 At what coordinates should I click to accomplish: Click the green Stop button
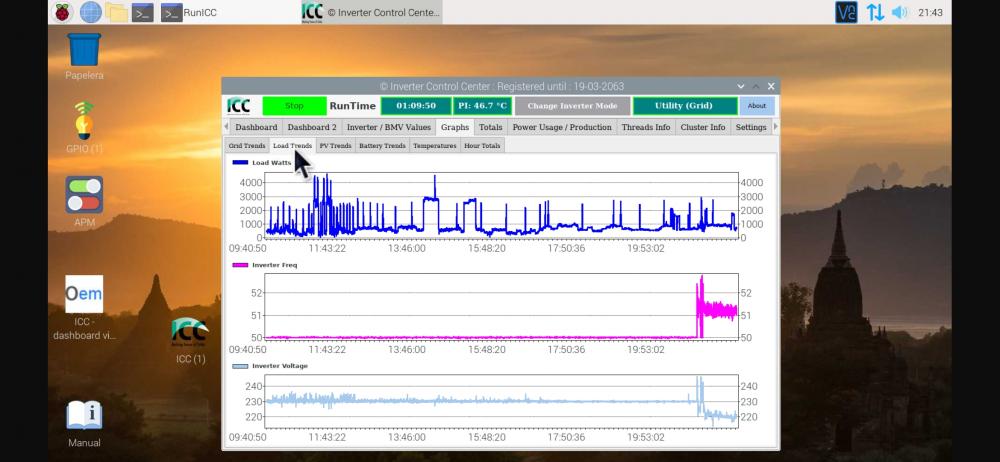click(x=294, y=106)
